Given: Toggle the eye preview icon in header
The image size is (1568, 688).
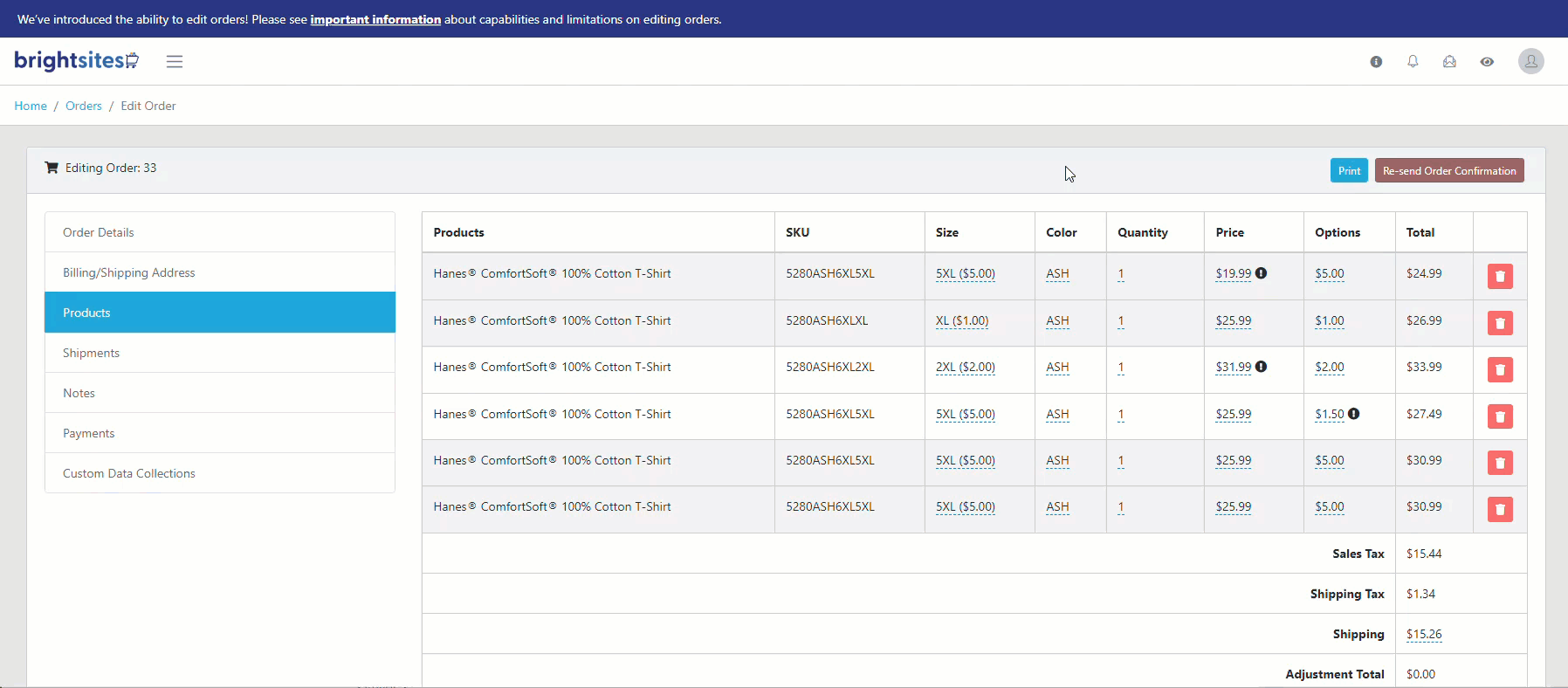Looking at the screenshot, I should 1487,62.
